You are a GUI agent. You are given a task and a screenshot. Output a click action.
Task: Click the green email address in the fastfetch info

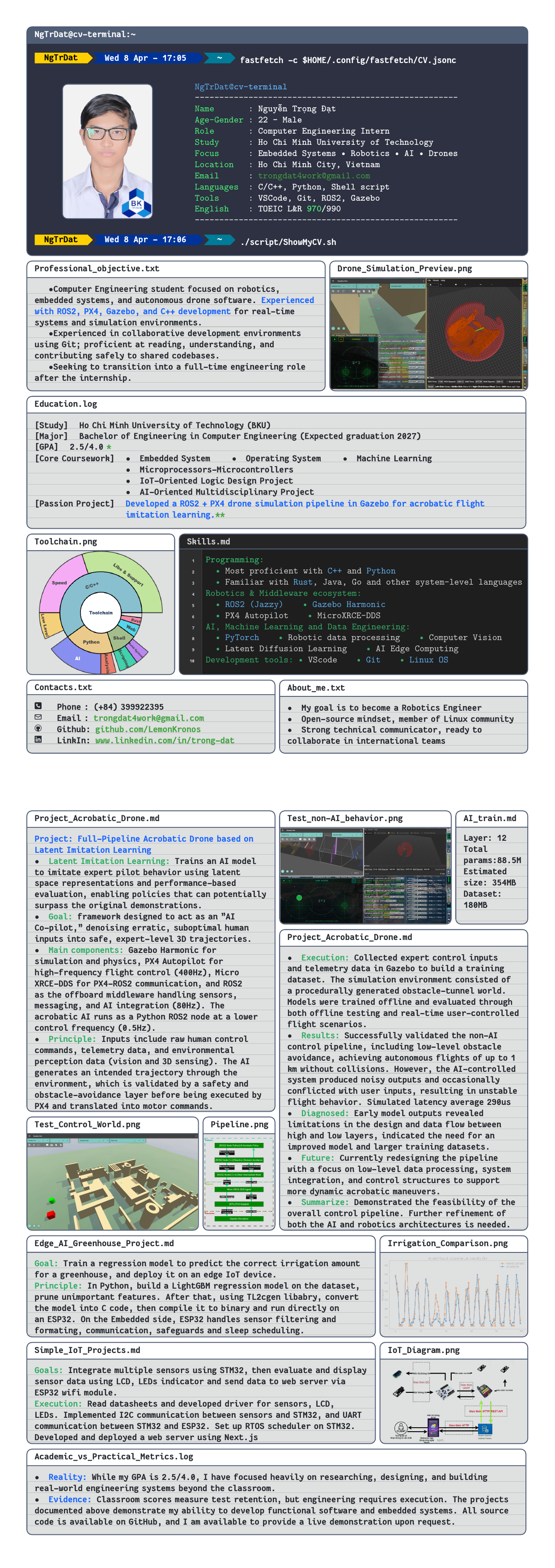[x=314, y=176]
